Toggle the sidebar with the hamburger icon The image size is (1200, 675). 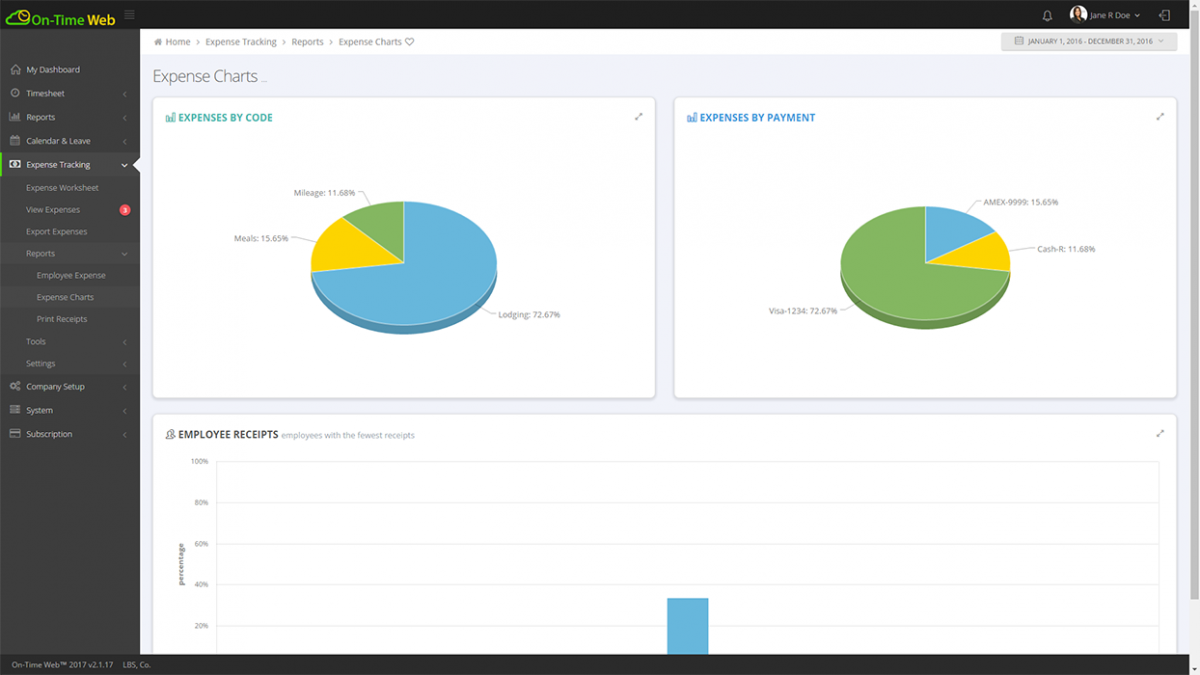pos(129,15)
